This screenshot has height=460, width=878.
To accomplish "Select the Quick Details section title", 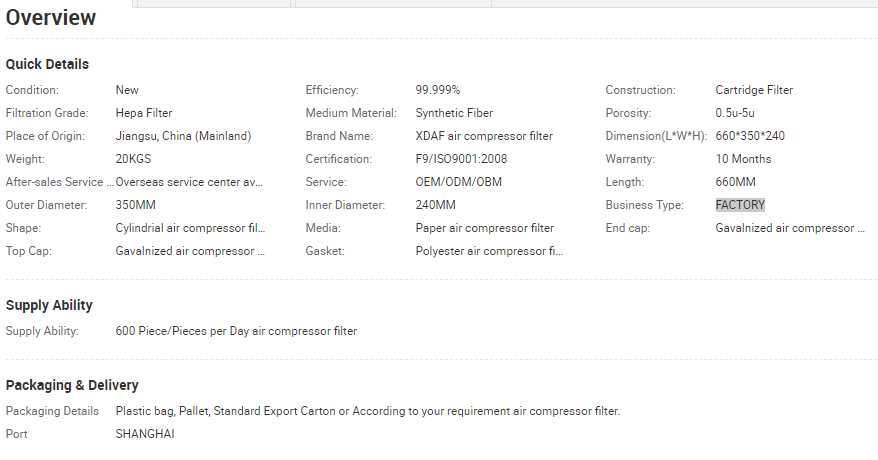I will tap(47, 64).
